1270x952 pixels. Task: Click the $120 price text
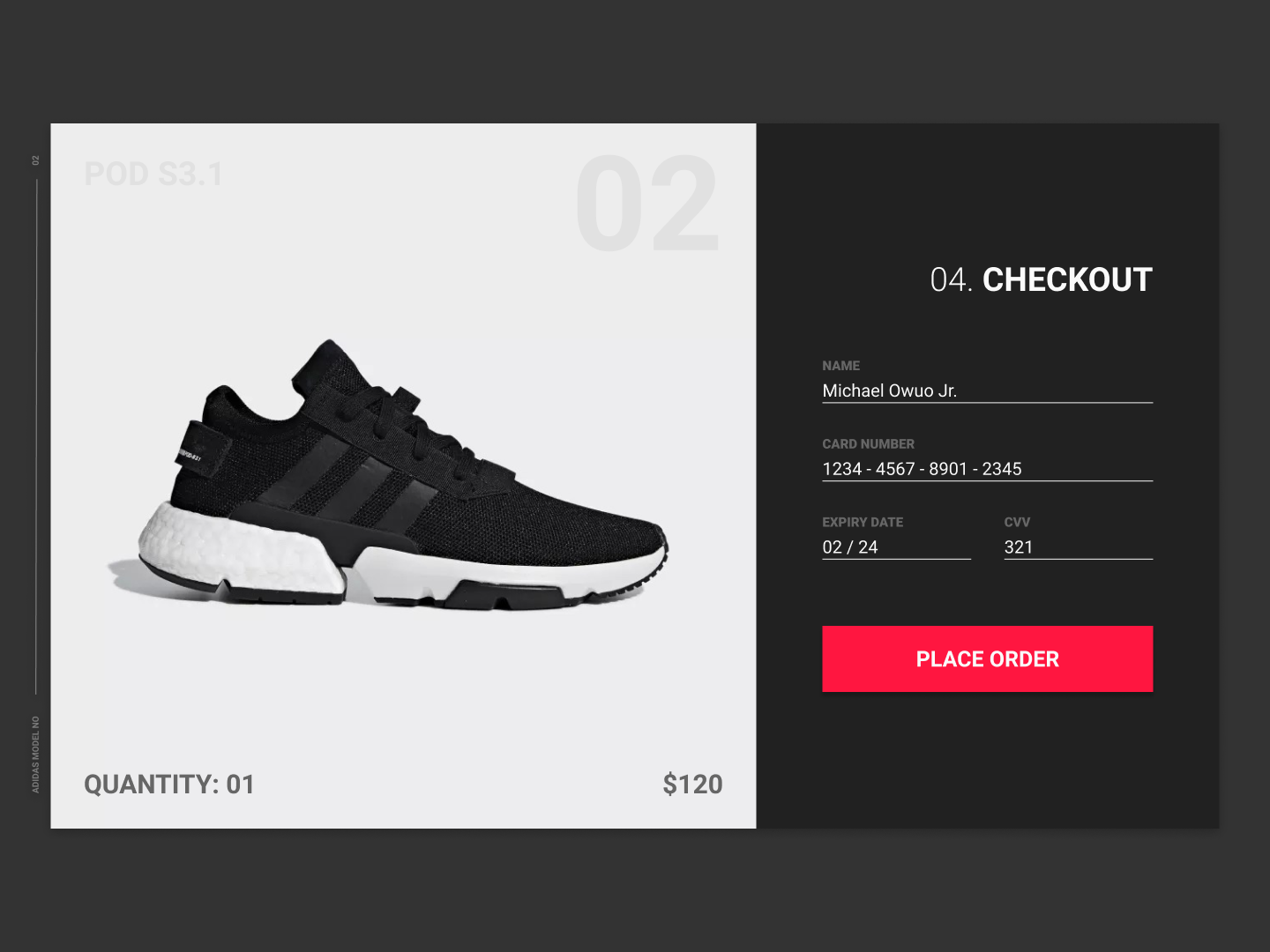point(692,784)
